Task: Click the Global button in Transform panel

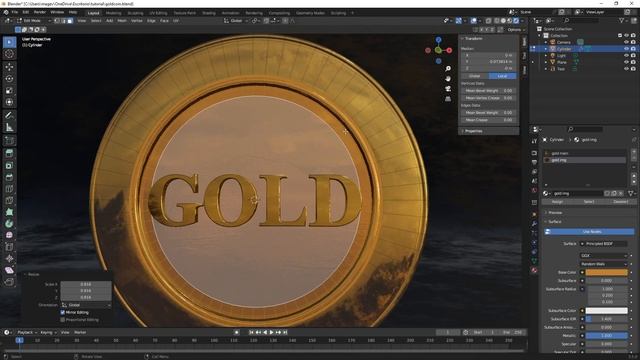Action: point(475,76)
